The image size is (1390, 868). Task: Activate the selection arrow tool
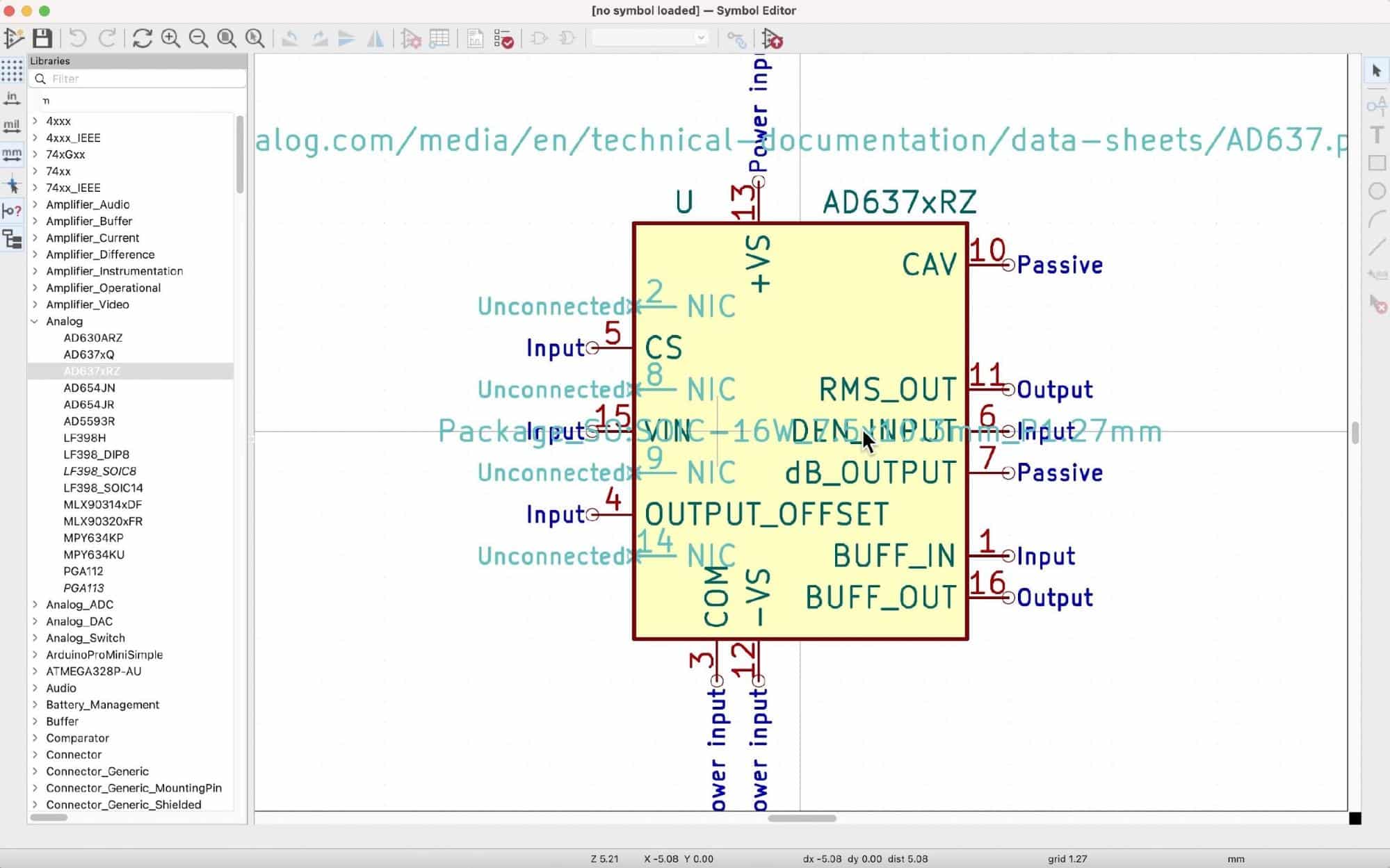(1376, 71)
